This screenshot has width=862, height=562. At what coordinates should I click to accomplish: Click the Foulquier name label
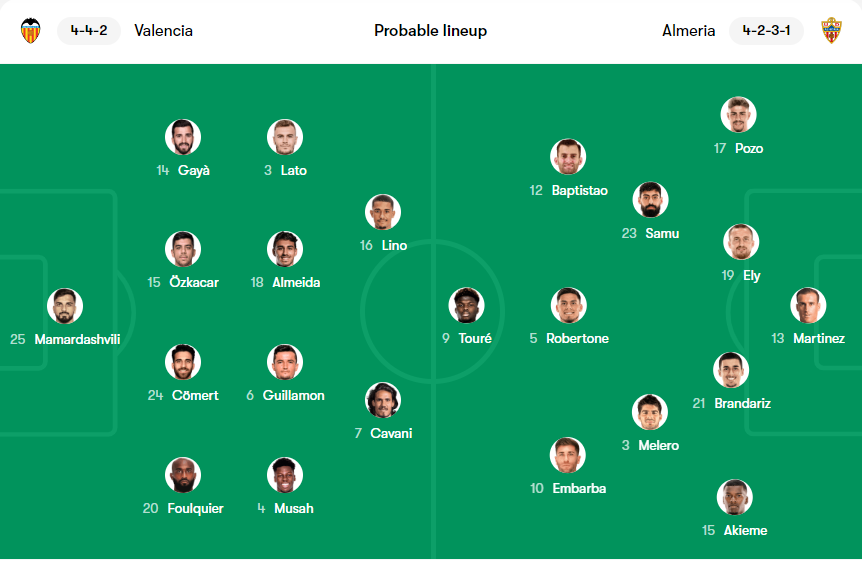pos(195,509)
